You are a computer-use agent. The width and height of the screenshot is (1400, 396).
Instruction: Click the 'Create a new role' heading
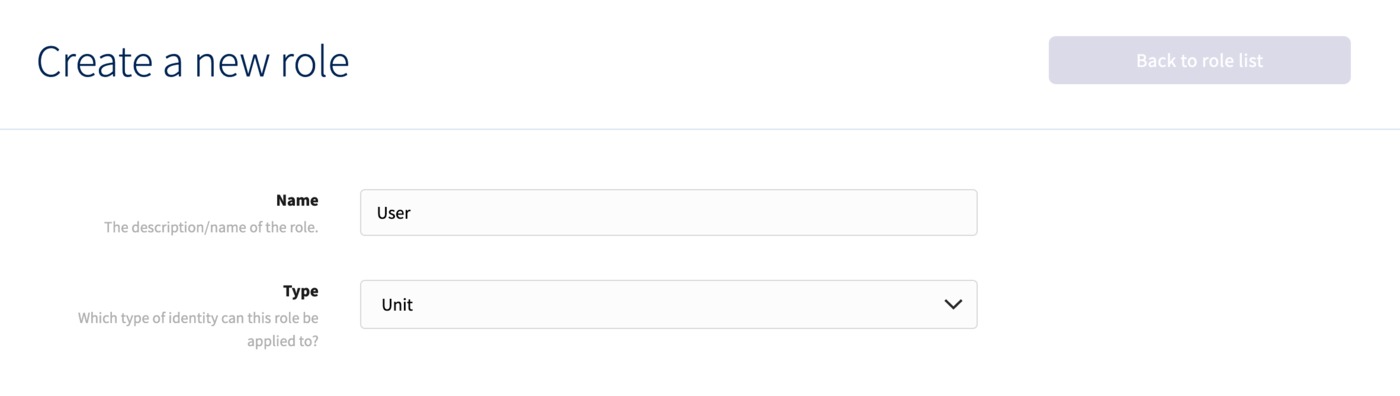pos(193,61)
